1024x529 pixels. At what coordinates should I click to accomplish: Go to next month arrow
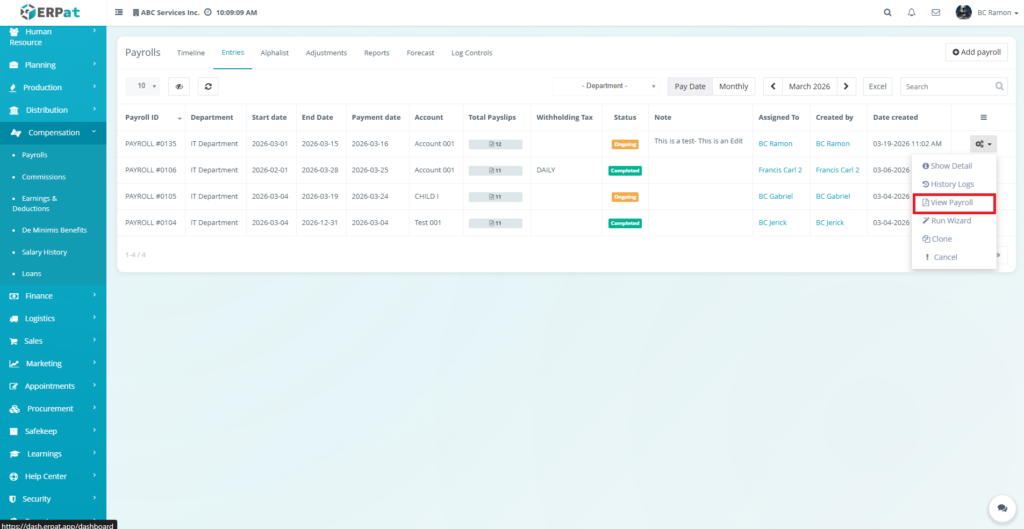click(x=847, y=87)
